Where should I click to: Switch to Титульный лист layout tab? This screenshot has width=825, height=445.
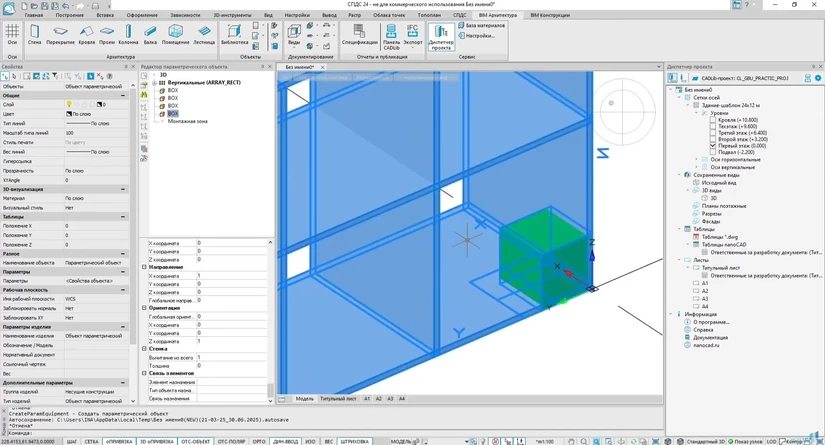pyautogui.click(x=338, y=399)
